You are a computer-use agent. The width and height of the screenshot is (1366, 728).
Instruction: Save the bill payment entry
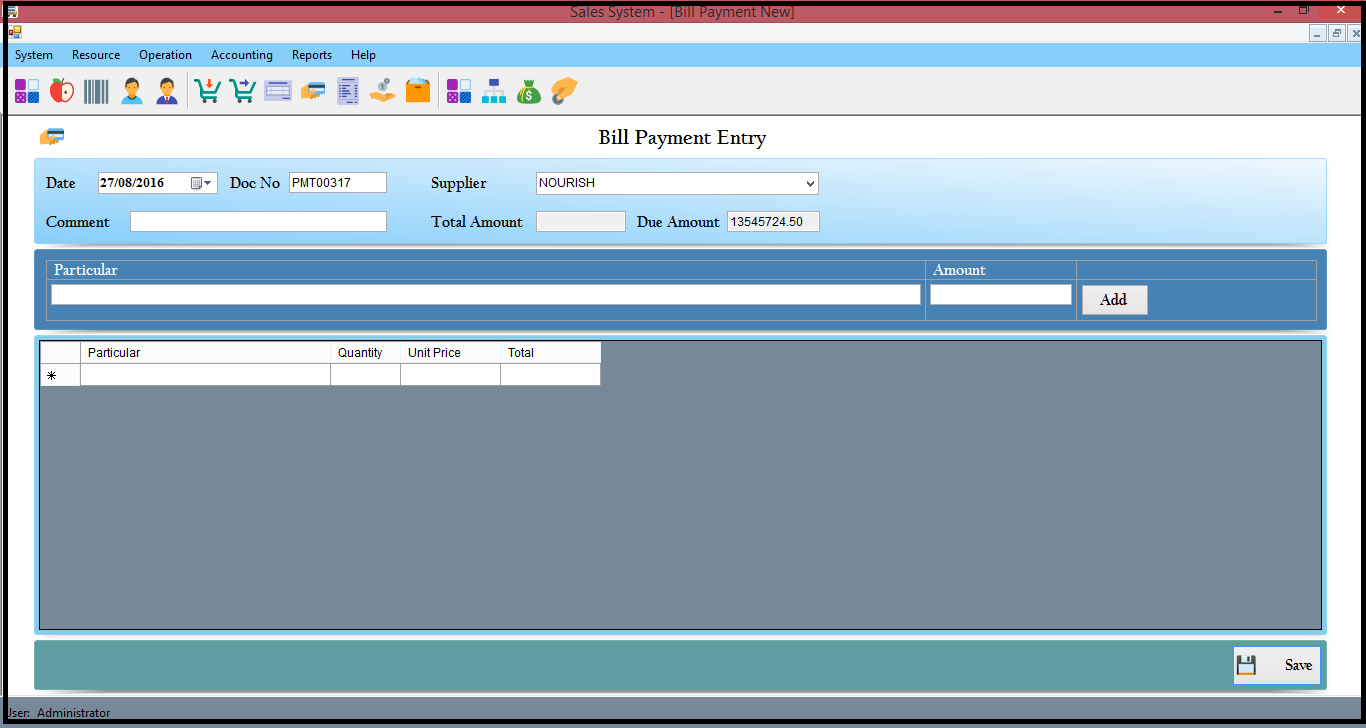[1277, 665]
